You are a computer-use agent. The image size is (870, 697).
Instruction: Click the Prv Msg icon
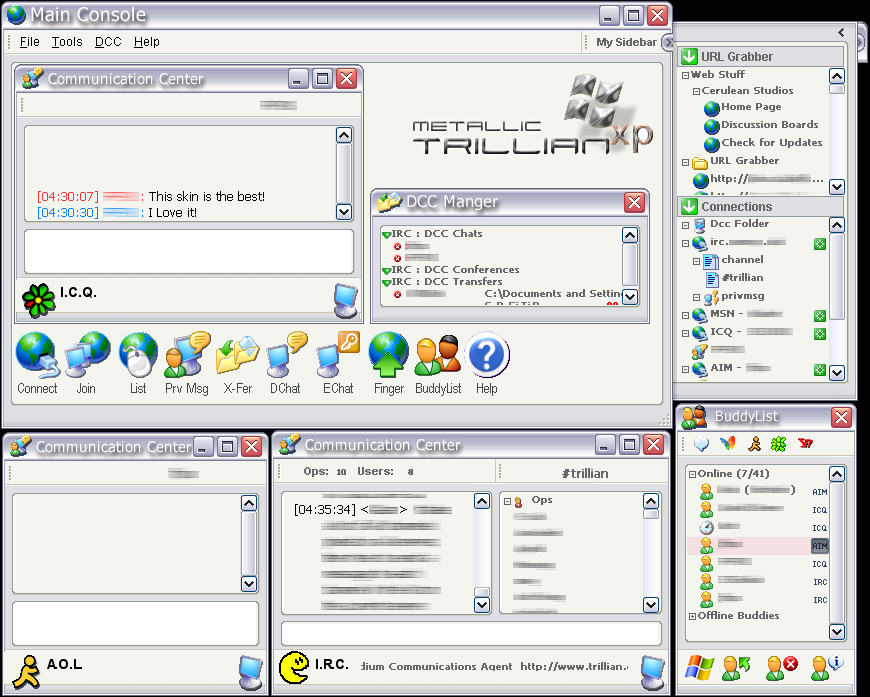click(x=187, y=355)
